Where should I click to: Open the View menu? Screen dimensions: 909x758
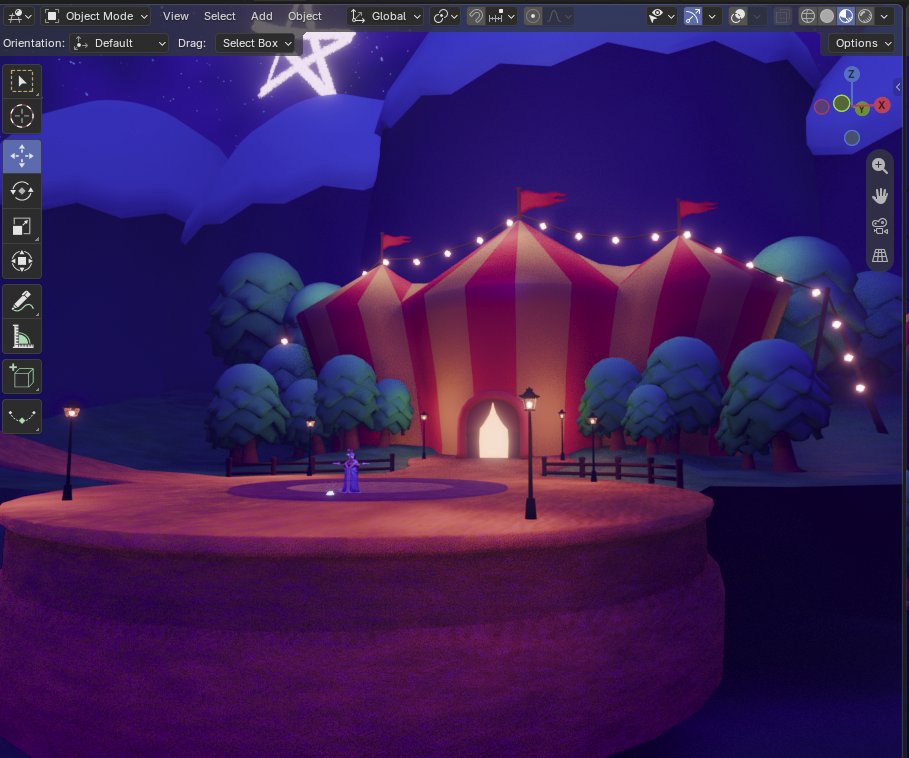[176, 16]
